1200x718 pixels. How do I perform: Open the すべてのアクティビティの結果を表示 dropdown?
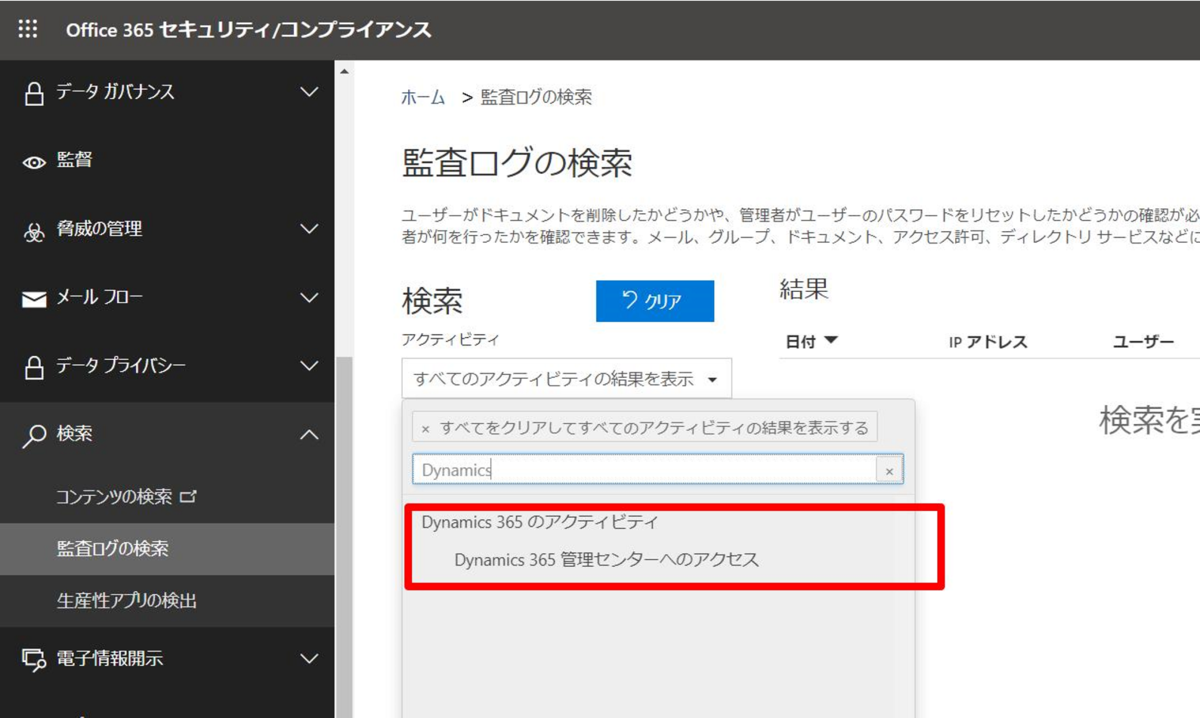pos(566,379)
